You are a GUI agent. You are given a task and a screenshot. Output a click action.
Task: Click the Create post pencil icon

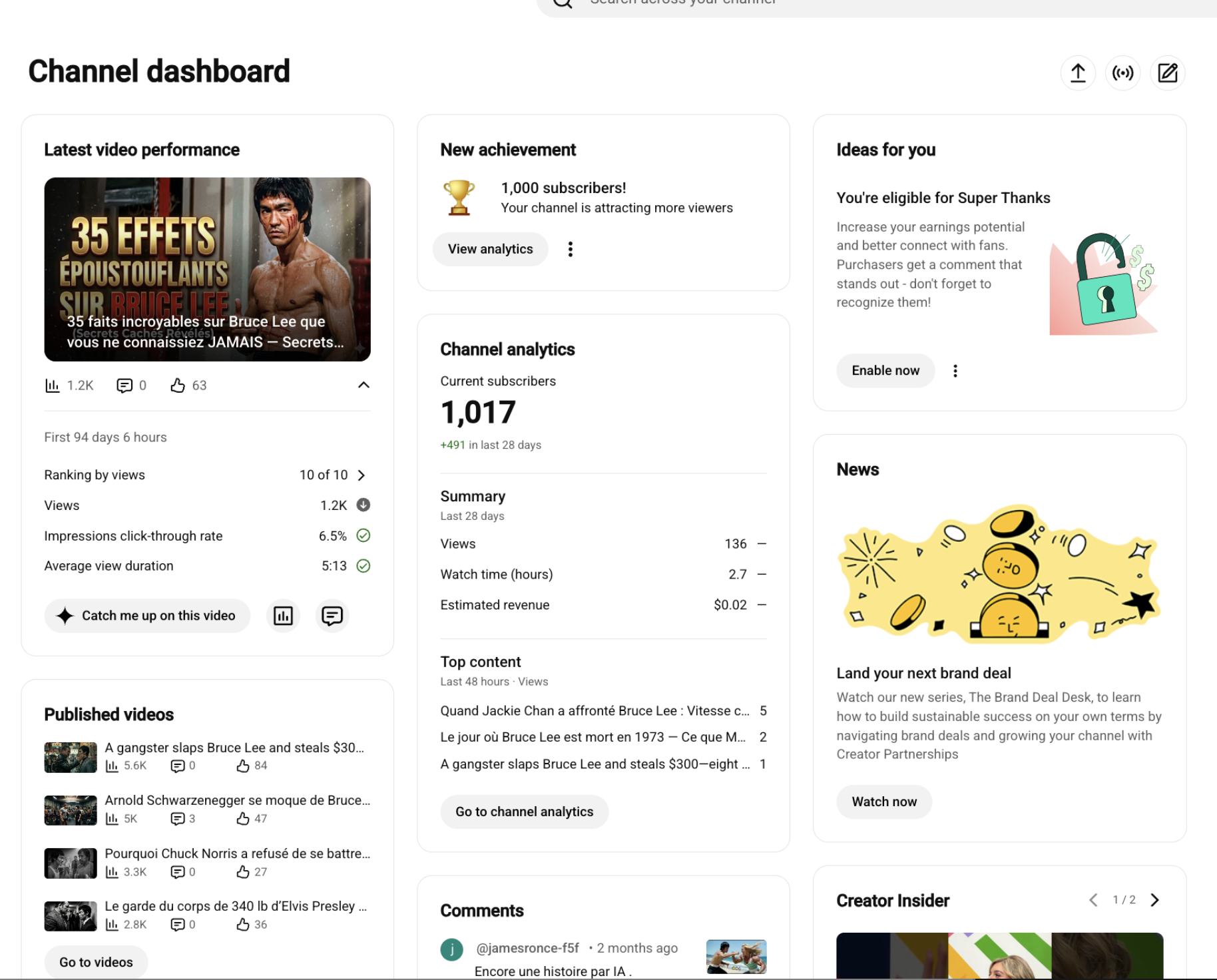point(1167,73)
